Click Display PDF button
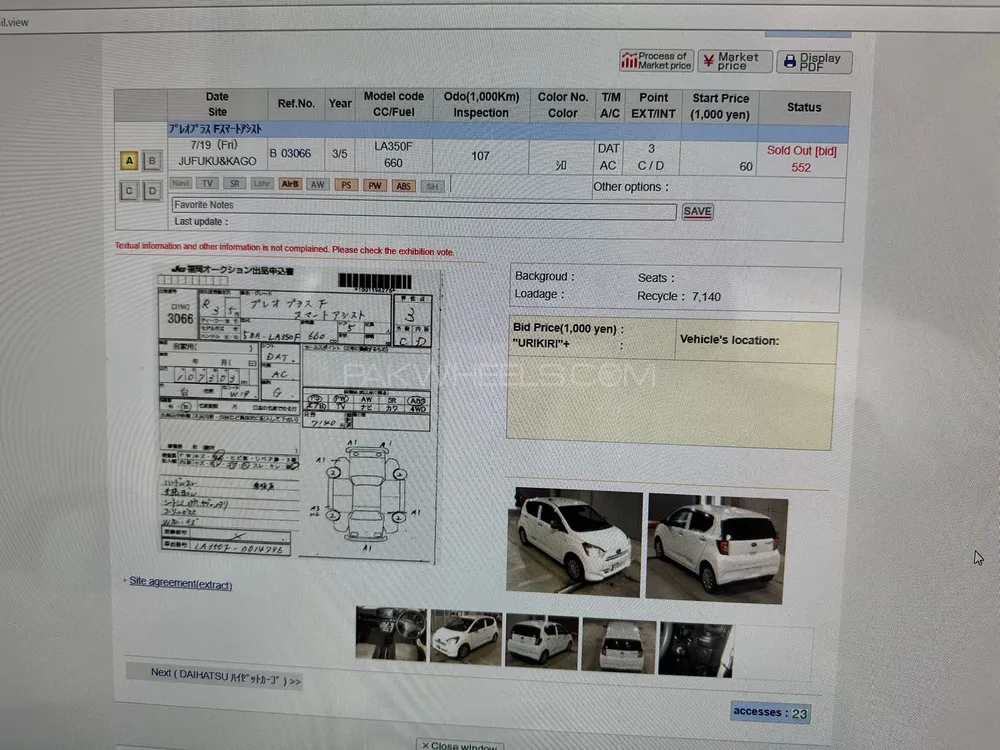The height and width of the screenshot is (750, 1000). (814, 62)
